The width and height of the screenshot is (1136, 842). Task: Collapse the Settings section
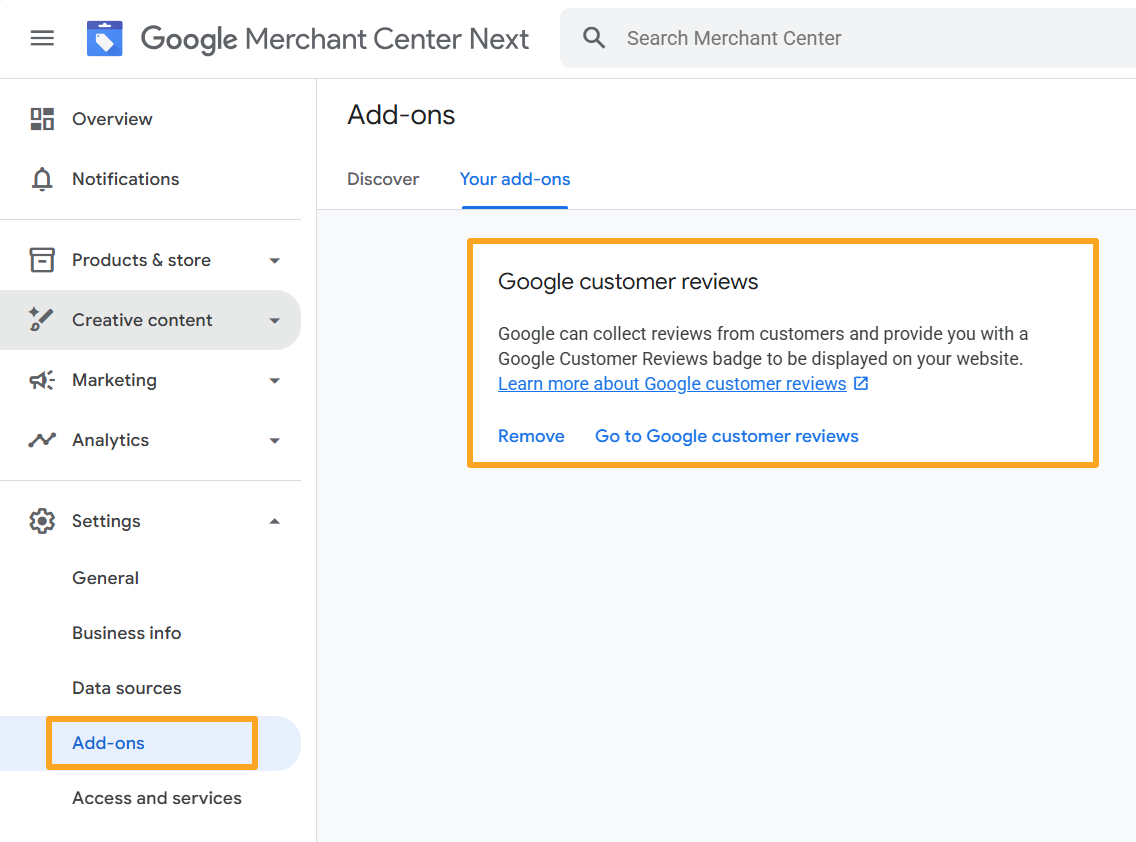tap(274, 521)
